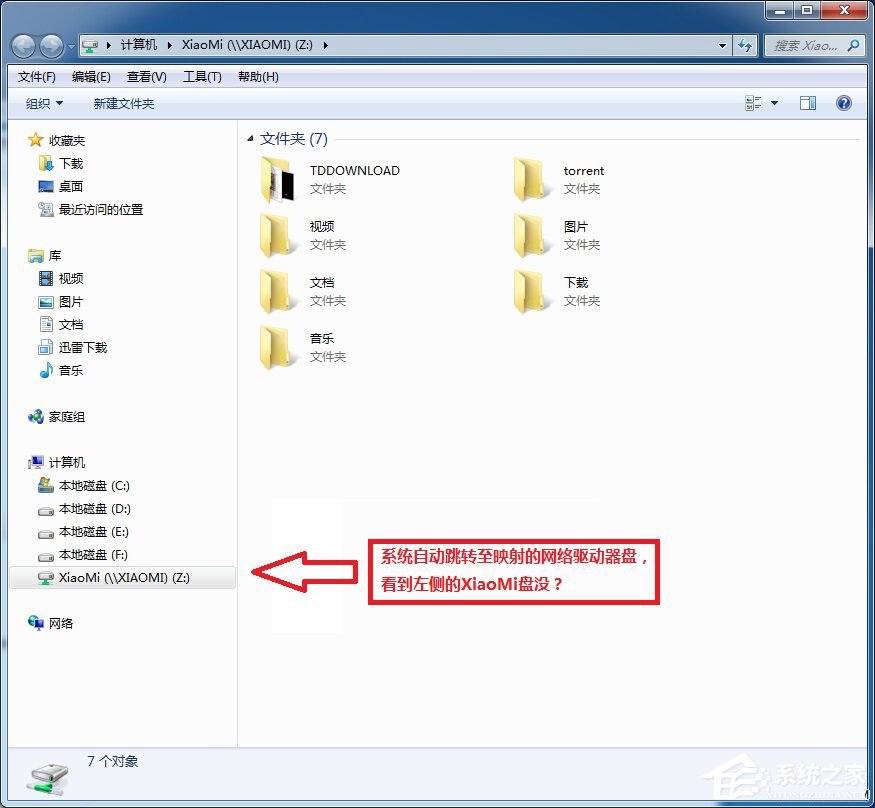Open the 工具 menu
The image size is (875, 808).
[x=202, y=76]
